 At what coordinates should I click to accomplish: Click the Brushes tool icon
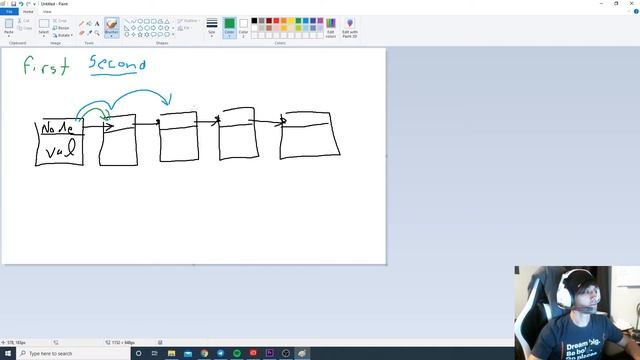click(111, 24)
